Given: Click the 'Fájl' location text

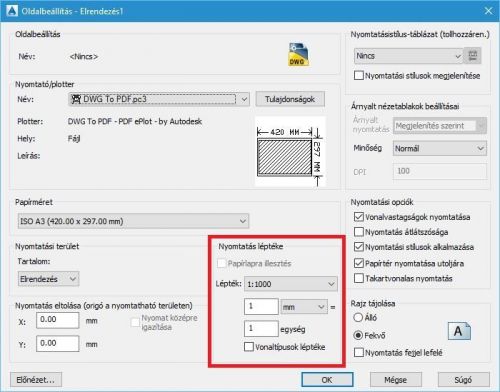Looking at the screenshot, I should [74, 139].
